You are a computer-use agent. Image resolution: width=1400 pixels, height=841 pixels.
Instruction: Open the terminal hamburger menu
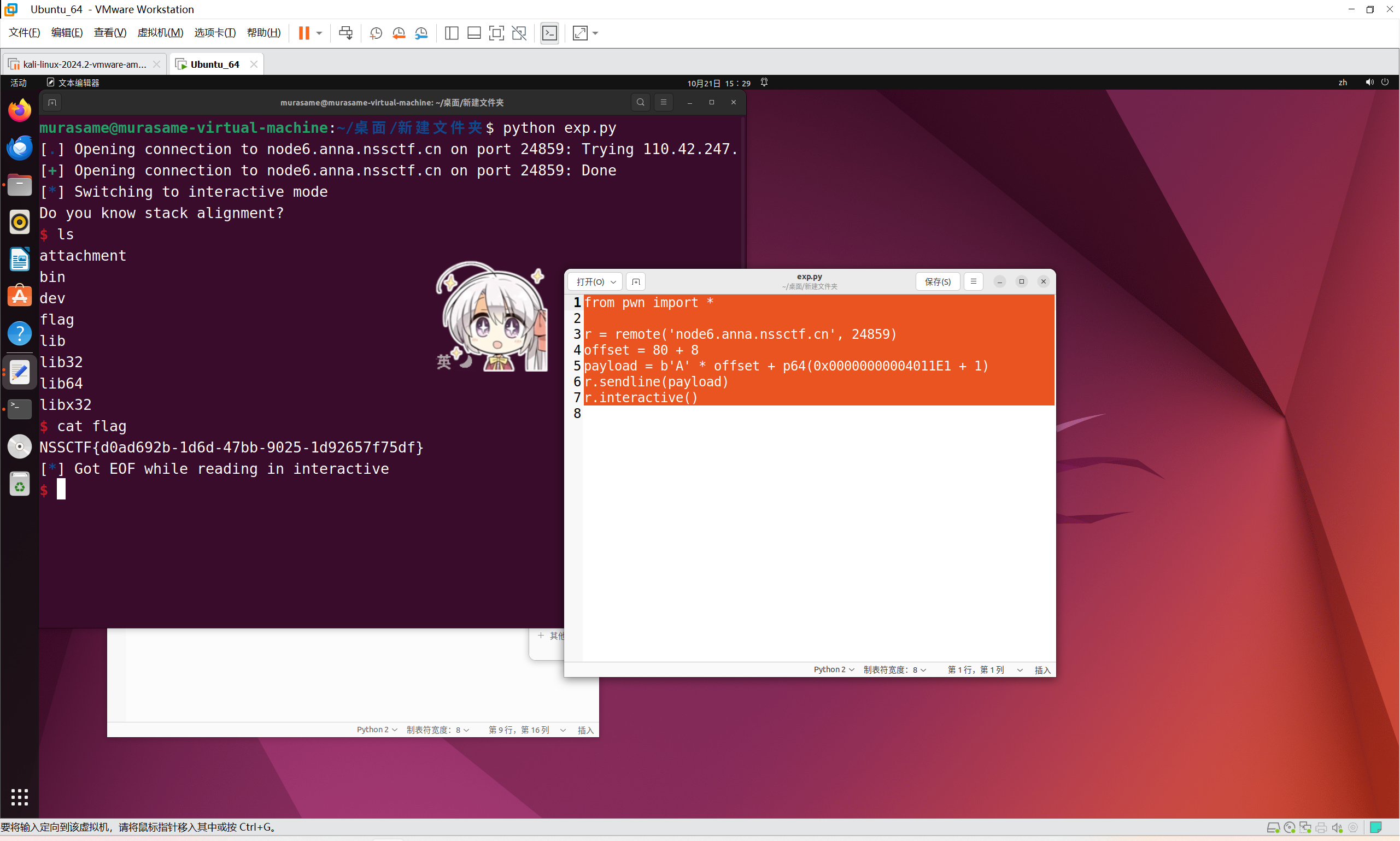click(x=663, y=103)
